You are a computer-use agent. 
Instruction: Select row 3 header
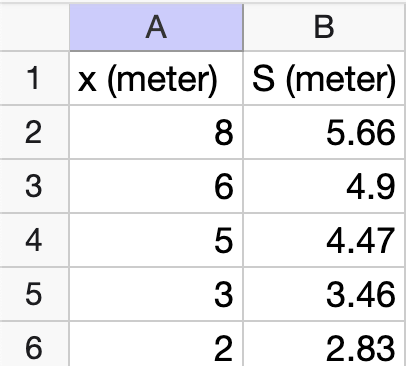34,186
